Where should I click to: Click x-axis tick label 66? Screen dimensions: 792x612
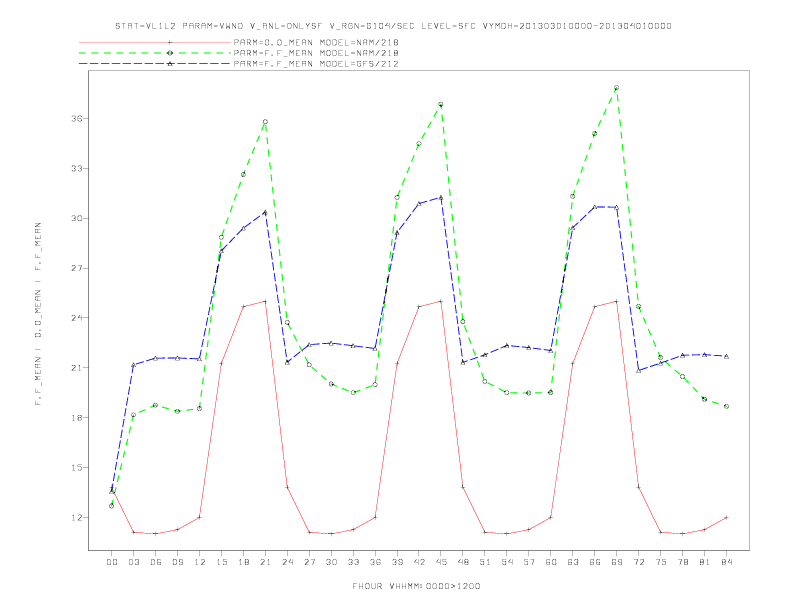[595, 562]
